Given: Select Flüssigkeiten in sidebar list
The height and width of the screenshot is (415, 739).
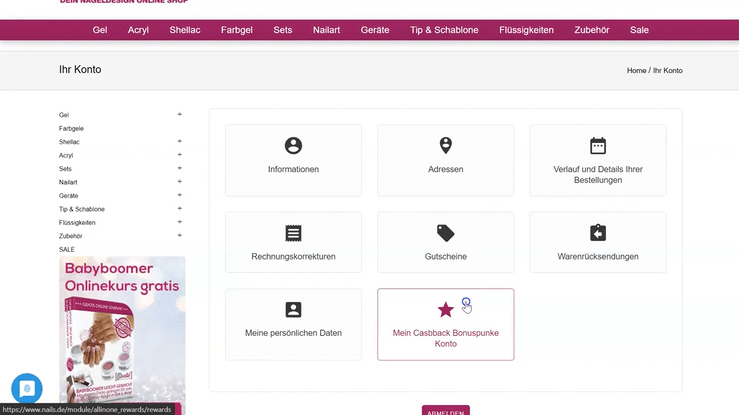Looking at the screenshot, I should (x=77, y=222).
